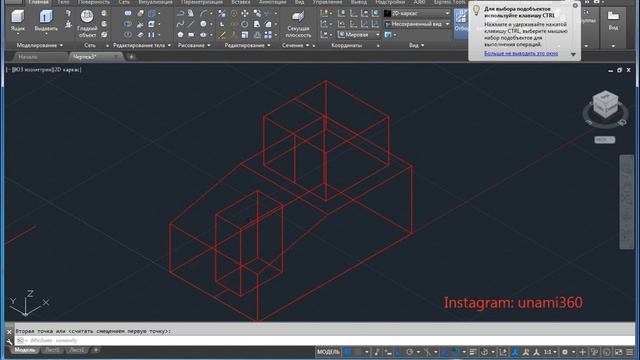Viewport: 640px width, 360px height.
Task: Toggle МОДЕЛЬ model space button
Action: pyautogui.click(x=328, y=352)
